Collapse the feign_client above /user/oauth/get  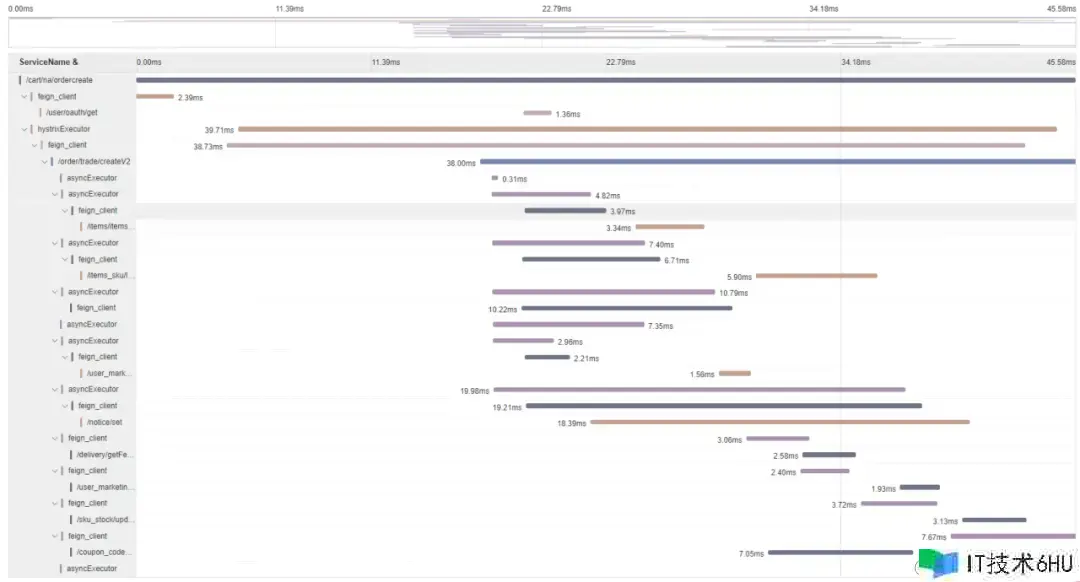(24, 97)
